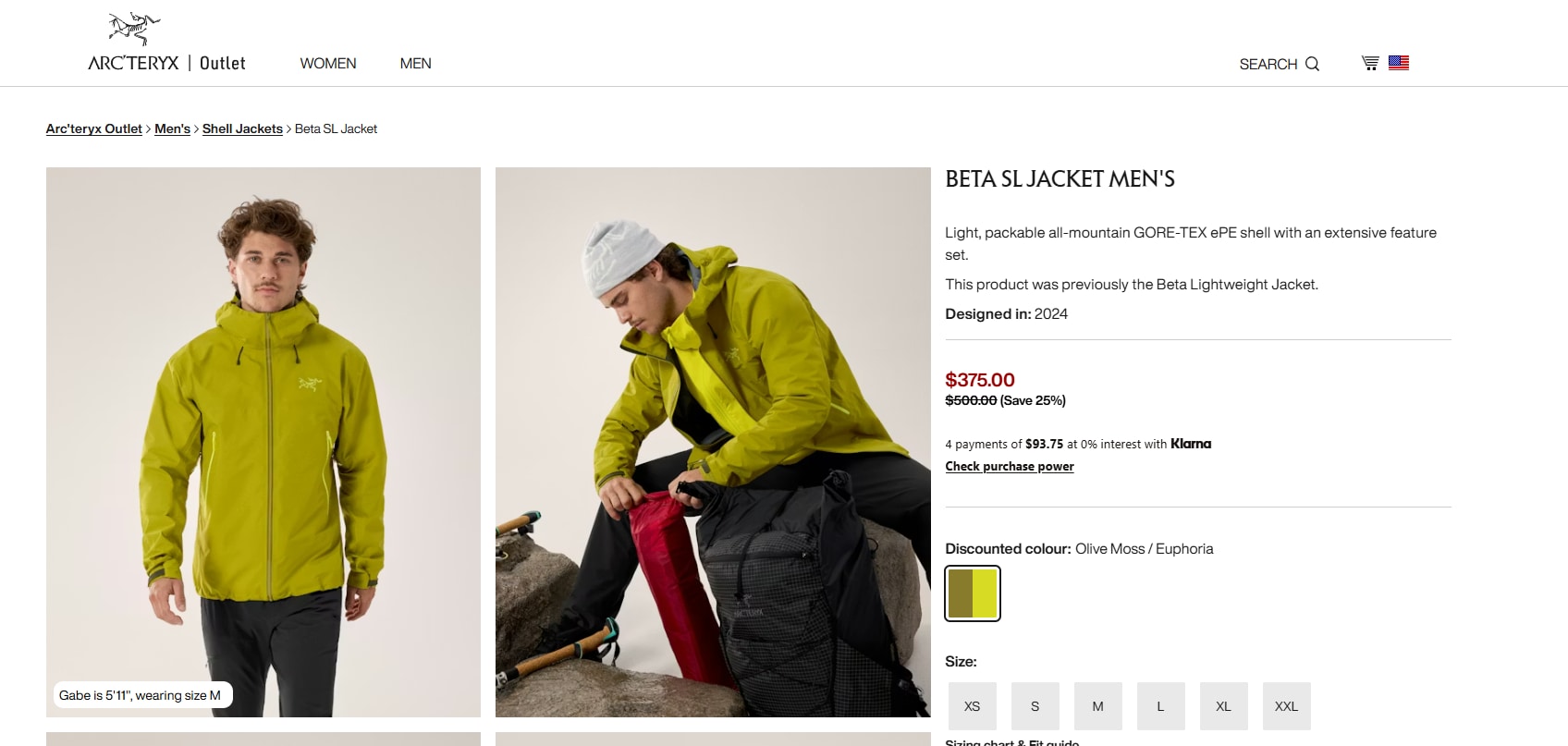Select Olive Moss / Euphoria colour swatch

pos(972,593)
